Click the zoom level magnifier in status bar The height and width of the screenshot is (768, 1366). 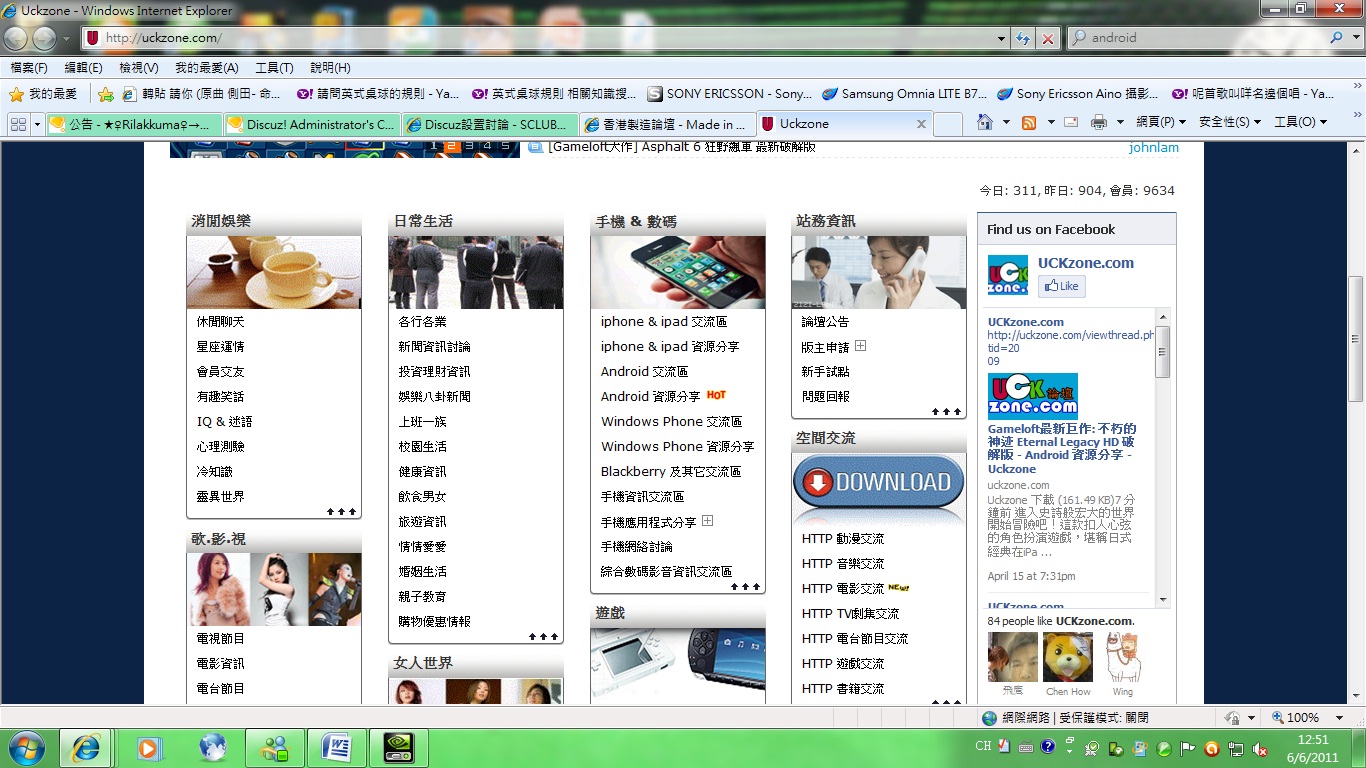1278,718
